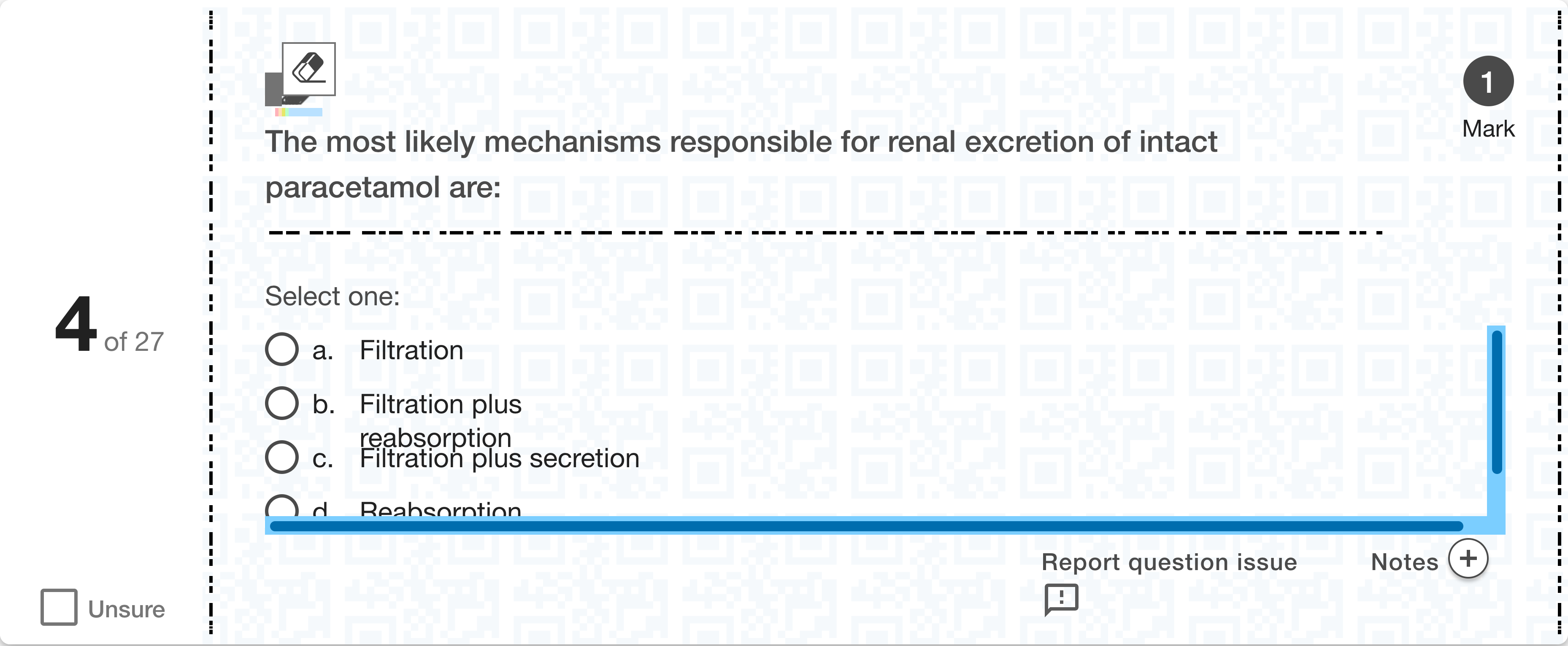
Task: Pick the pink highlight color swatch
Action: 277,113
